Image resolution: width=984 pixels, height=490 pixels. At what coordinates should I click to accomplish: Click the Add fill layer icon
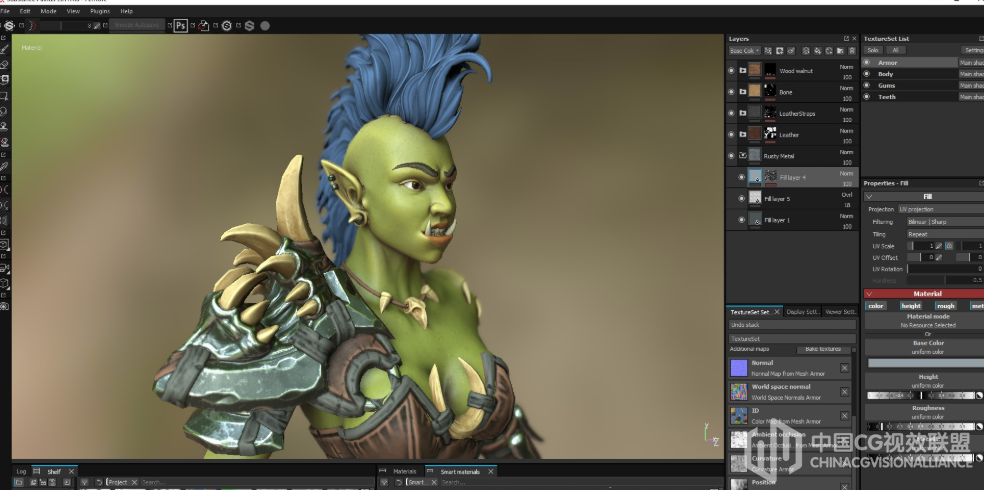coord(818,51)
